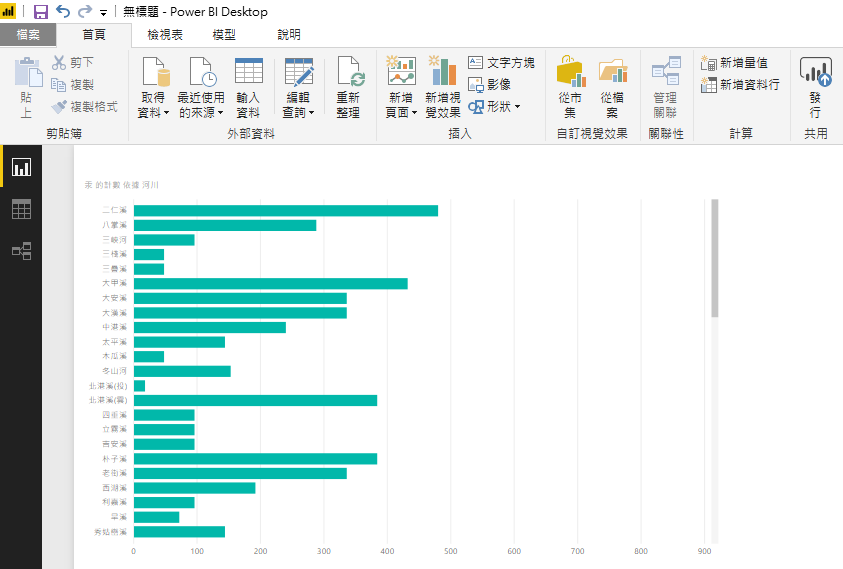
Task: Open 最近使用的來源 recent sources dropdown
Action: tap(201, 87)
